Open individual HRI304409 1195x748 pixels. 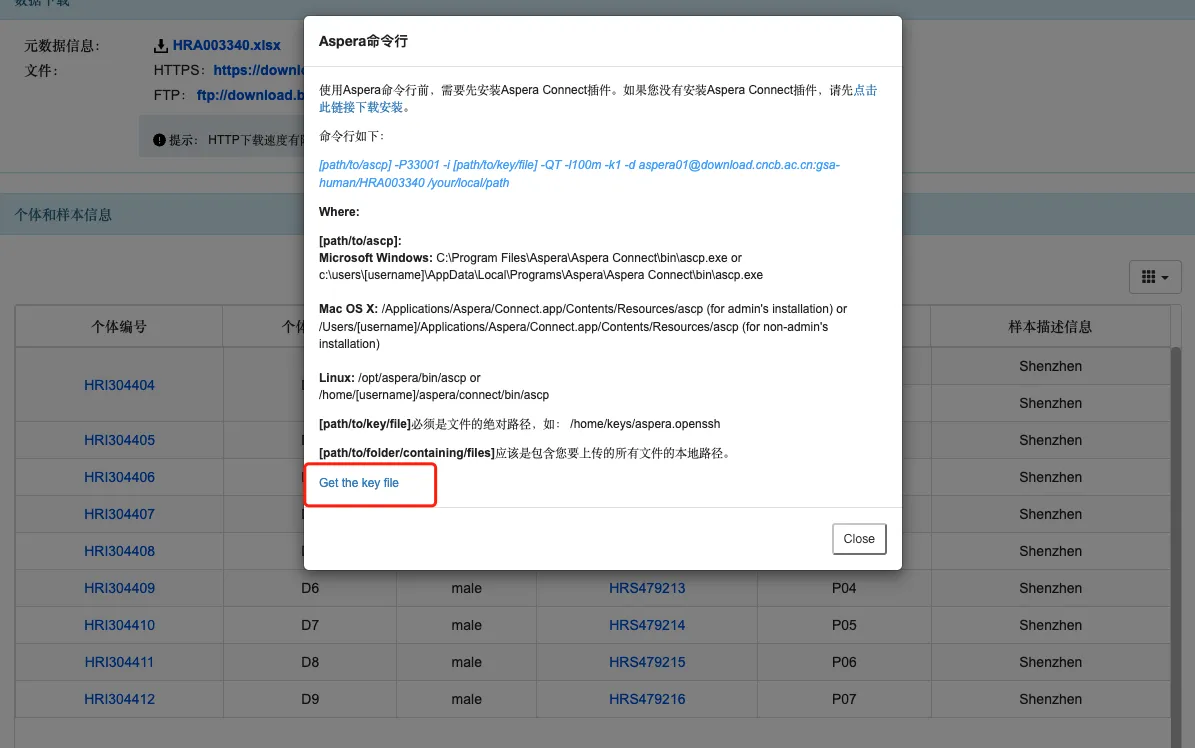pyautogui.click(x=119, y=588)
